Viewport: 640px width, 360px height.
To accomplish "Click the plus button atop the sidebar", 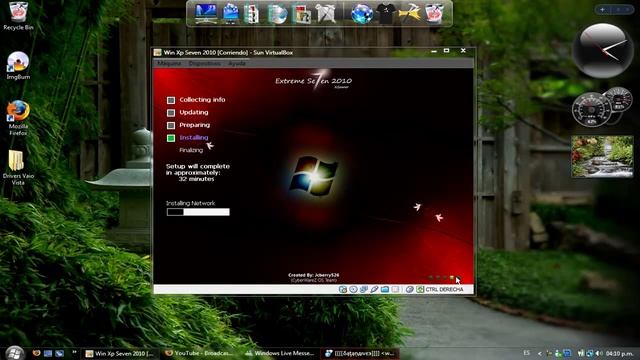I will pos(602,9).
